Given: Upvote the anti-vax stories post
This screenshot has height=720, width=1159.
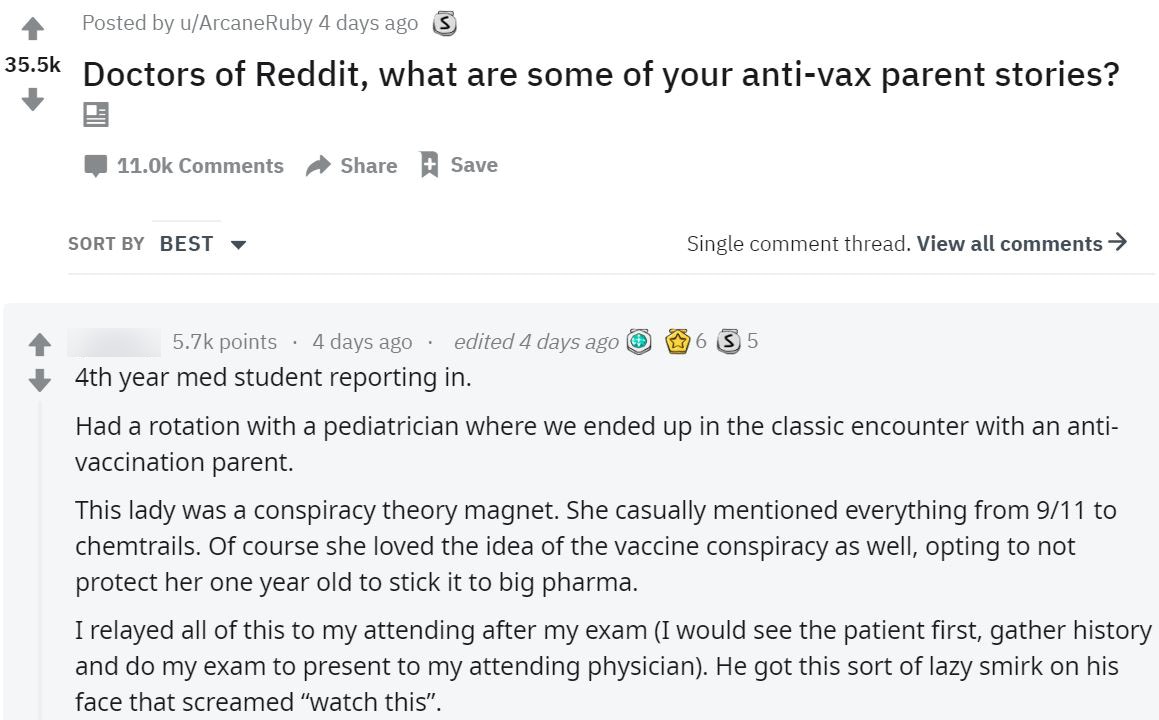Looking at the screenshot, I should 33,29.
